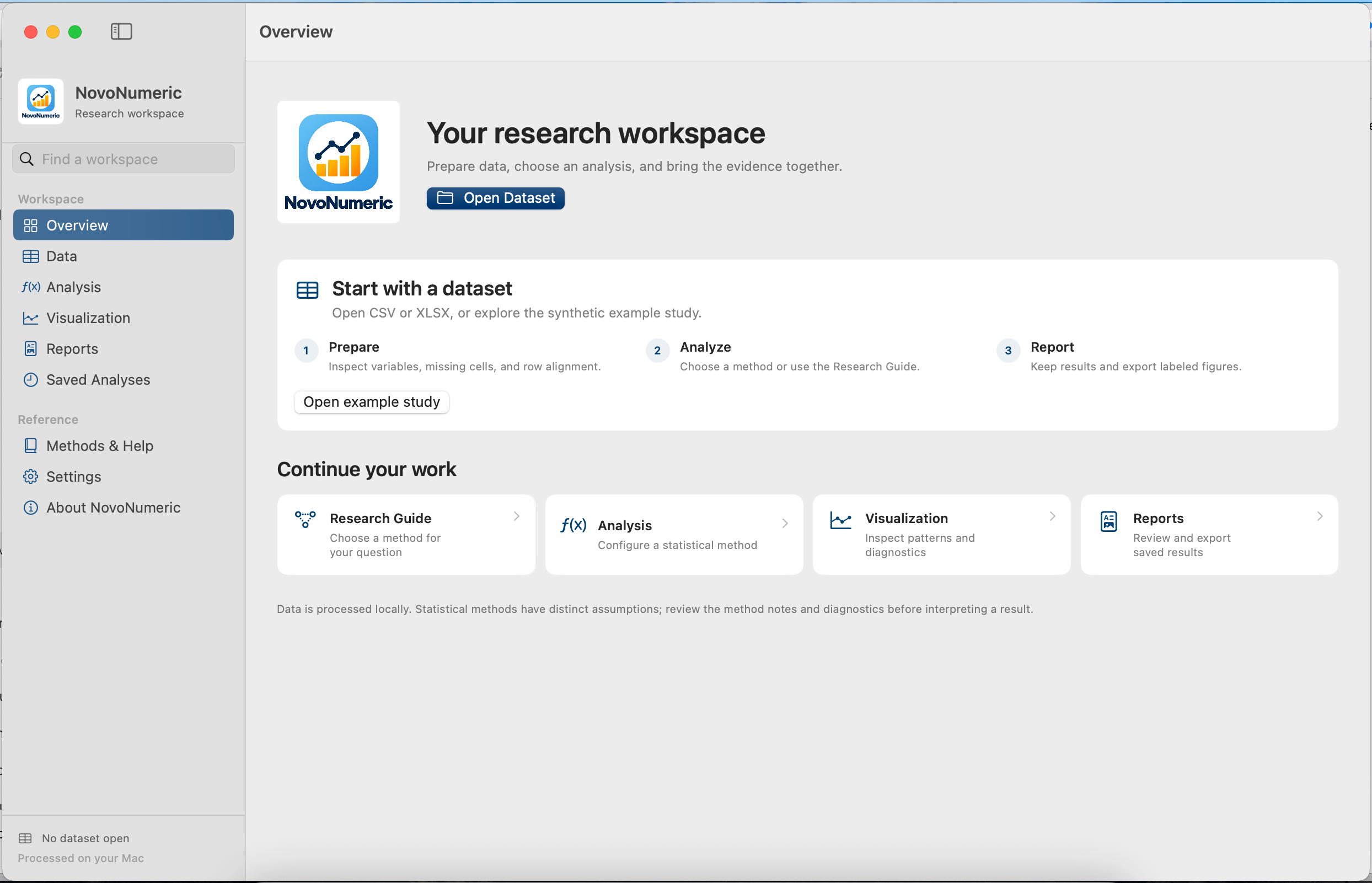Click the Overview grid icon in the sidebar
The image size is (1372, 883).
click(x=30, y=225)
